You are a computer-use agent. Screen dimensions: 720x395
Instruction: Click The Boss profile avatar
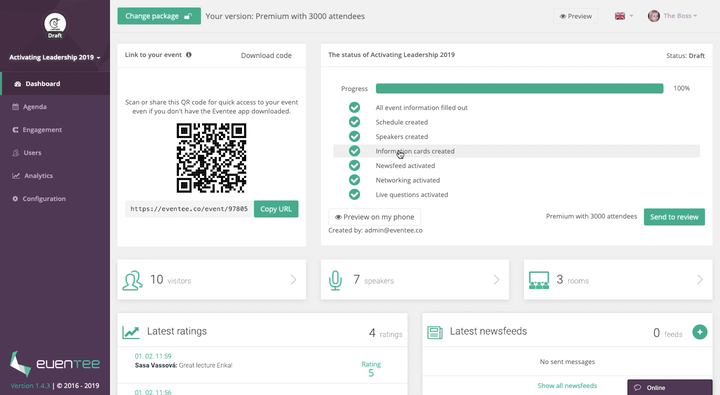tap(653, 16)
